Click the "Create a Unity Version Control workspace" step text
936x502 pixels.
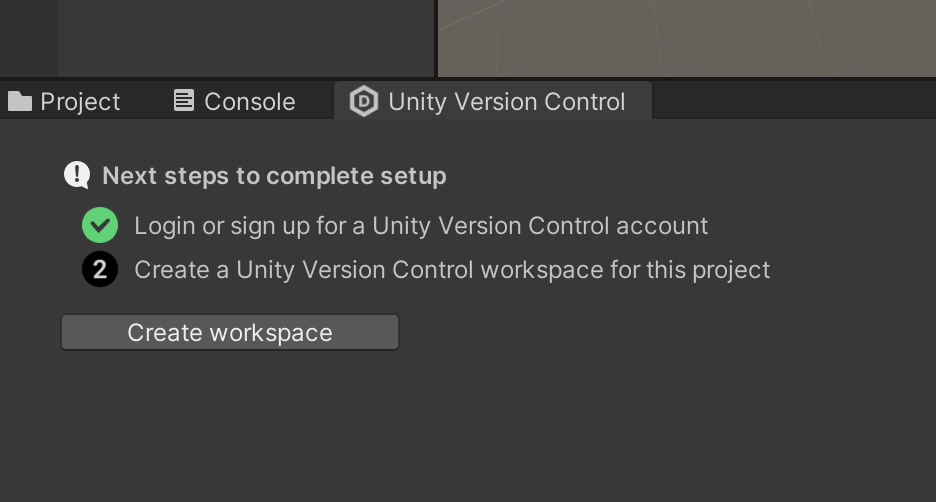[x=452, y=270]
